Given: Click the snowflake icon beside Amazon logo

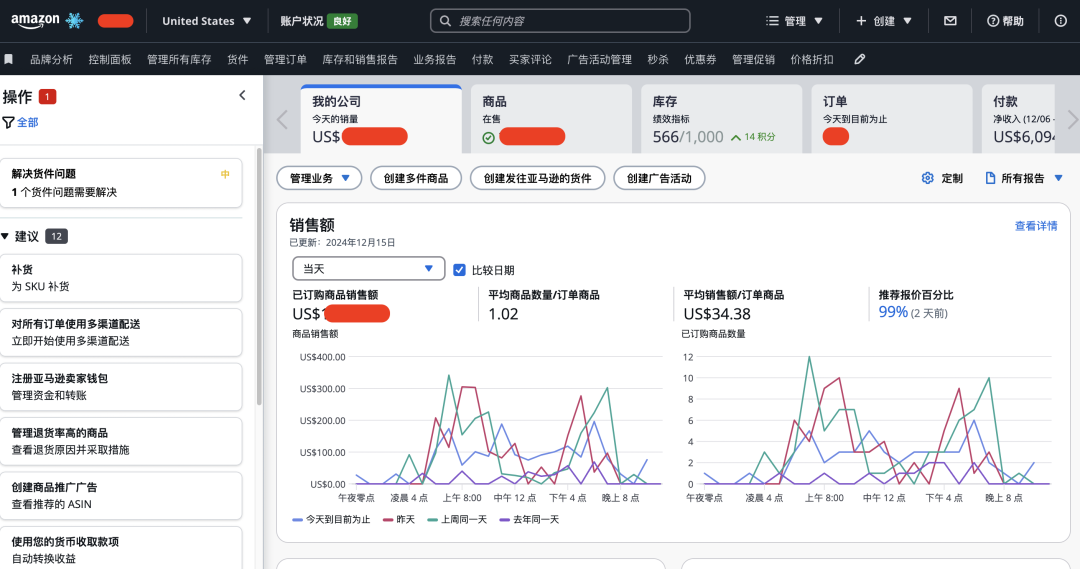Looking at the screenshot, I should (74, 21).
